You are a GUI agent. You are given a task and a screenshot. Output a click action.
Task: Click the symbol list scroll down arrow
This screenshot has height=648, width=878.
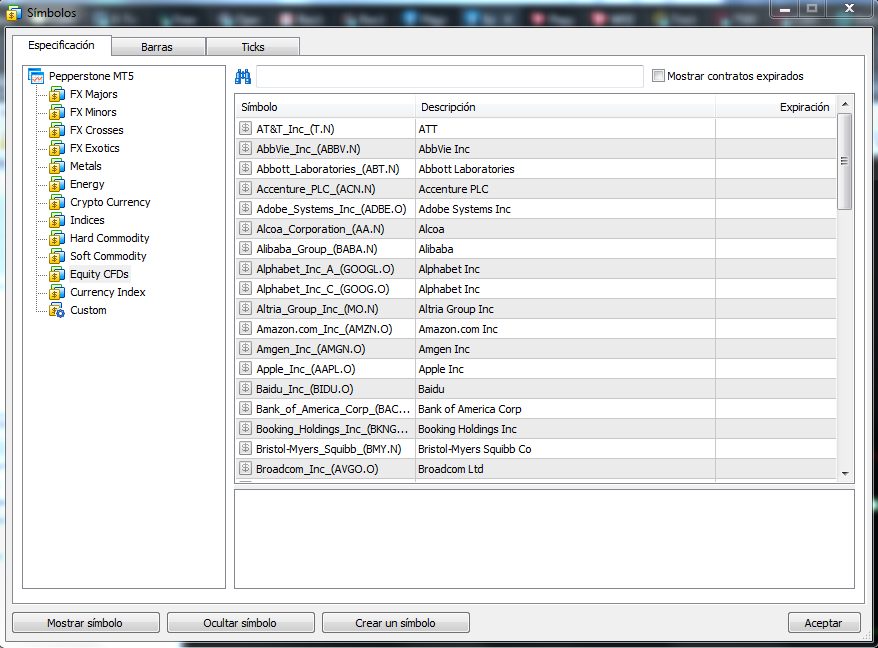tap(845, 474)
